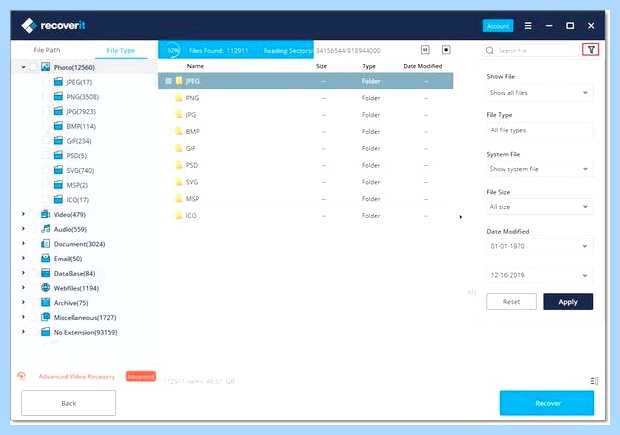Collapse filter panel with side arrow
The height and width of the screenshot is (435, 620).
[461, 217]
